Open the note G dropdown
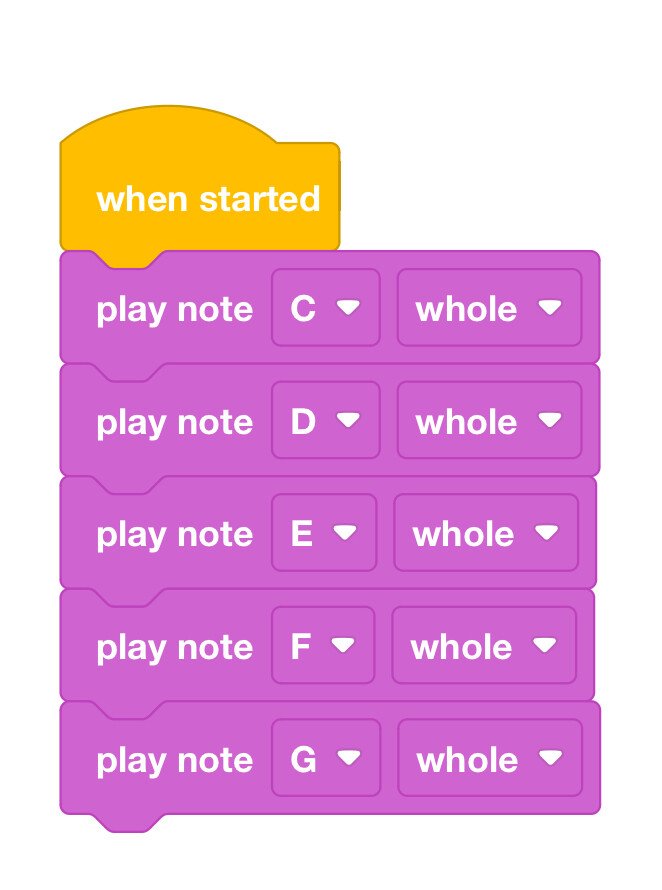Image resolution: width=662 pixels, height=890 pixels. (x=326, y=758)
